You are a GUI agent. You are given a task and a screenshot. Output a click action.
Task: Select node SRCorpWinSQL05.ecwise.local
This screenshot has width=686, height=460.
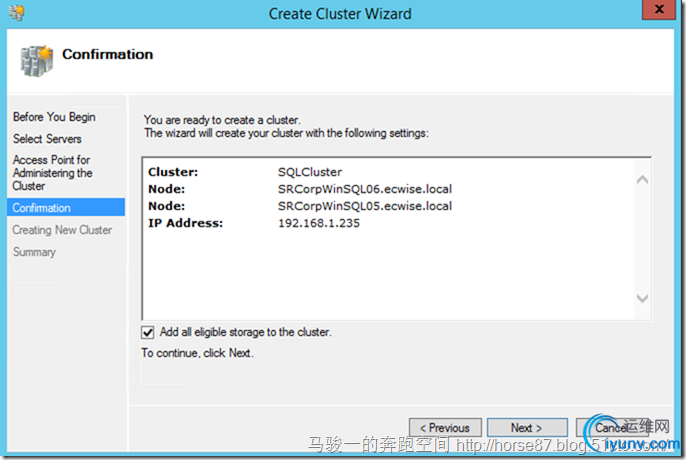365,206
